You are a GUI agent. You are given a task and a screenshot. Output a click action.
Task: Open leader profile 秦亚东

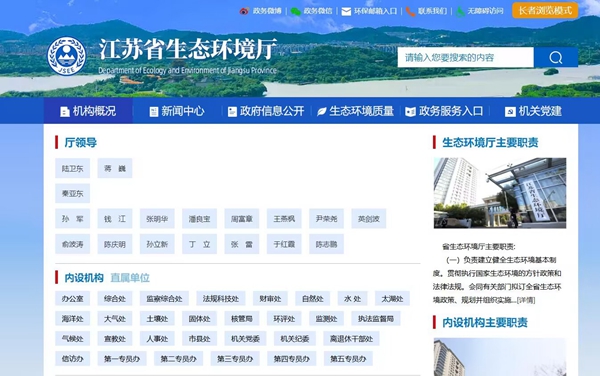pyautogui.click(x=73, y=194)
